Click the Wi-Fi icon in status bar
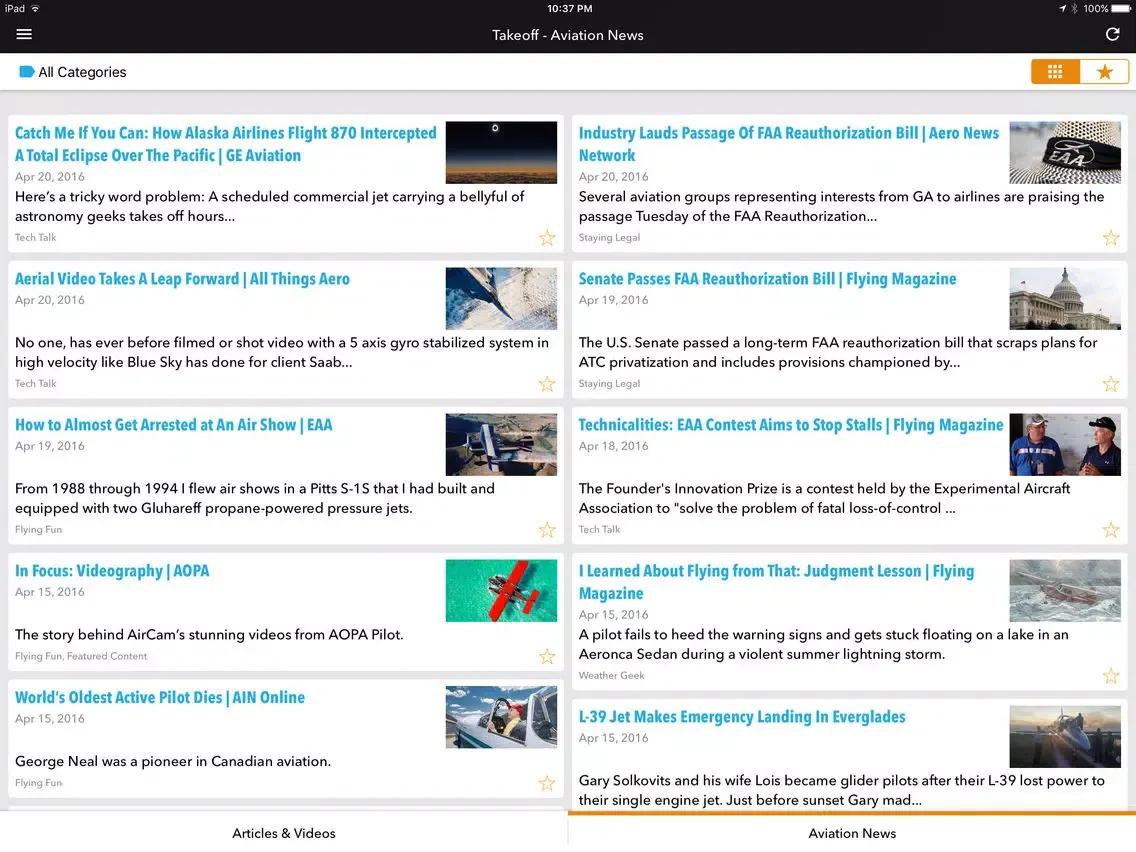Screen dimensions: 1136x852 tap(35, 9)
